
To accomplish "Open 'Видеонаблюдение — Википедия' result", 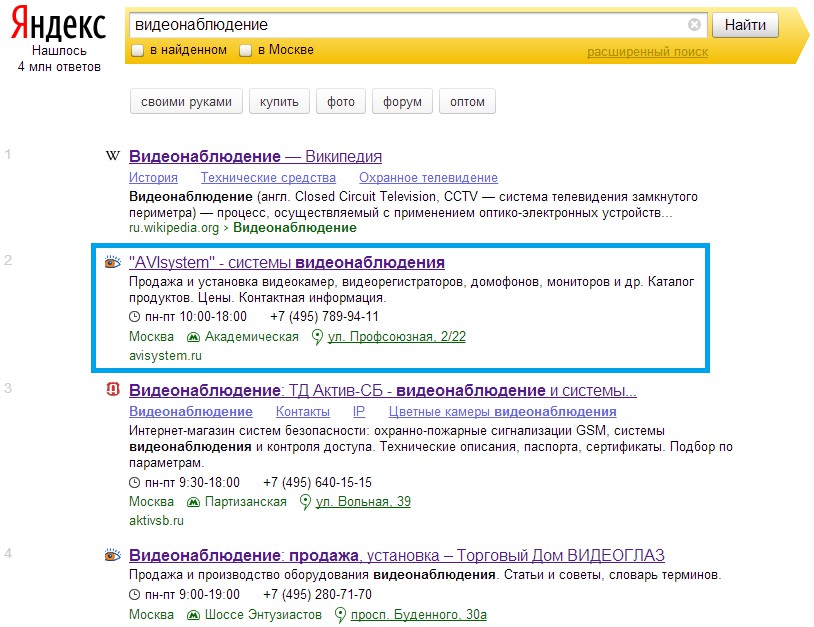I will [x=255, y=156].
